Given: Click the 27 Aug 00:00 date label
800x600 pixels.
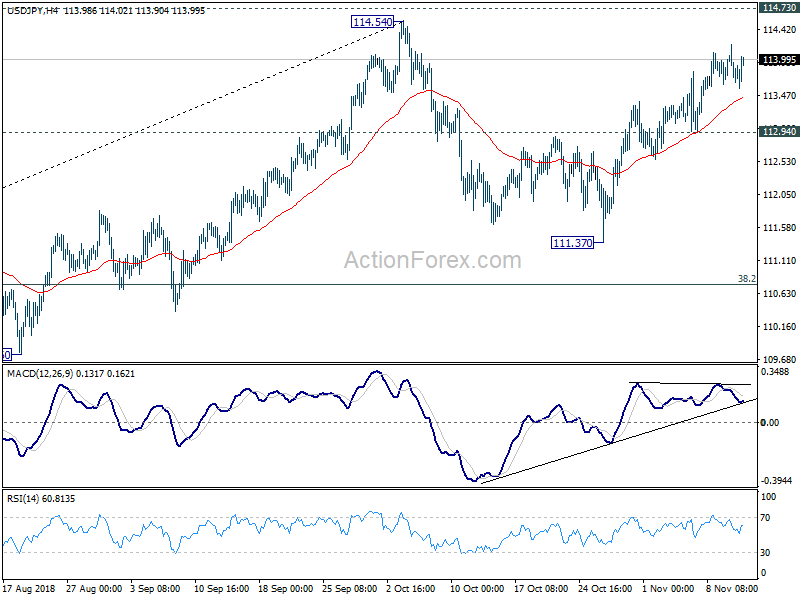Looking at the screenshot, I should [94, 588].
